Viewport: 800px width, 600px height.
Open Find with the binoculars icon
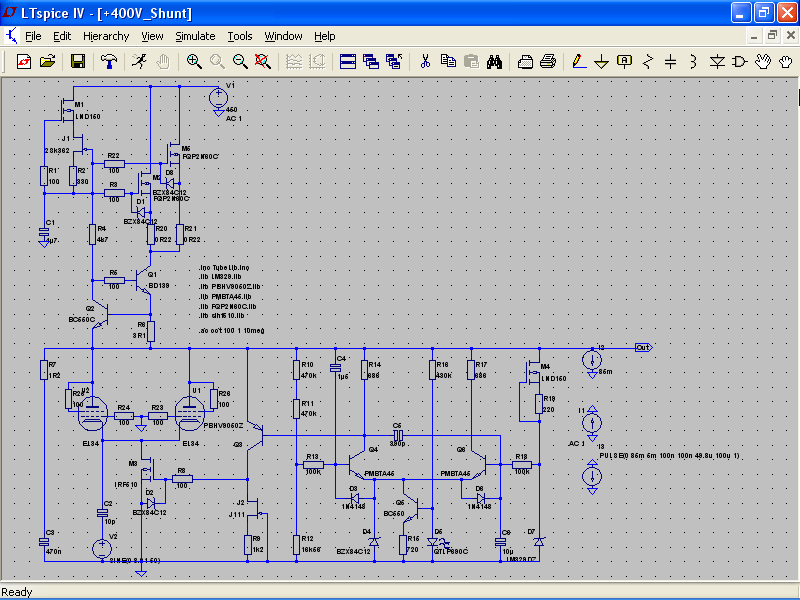[494, 62]
